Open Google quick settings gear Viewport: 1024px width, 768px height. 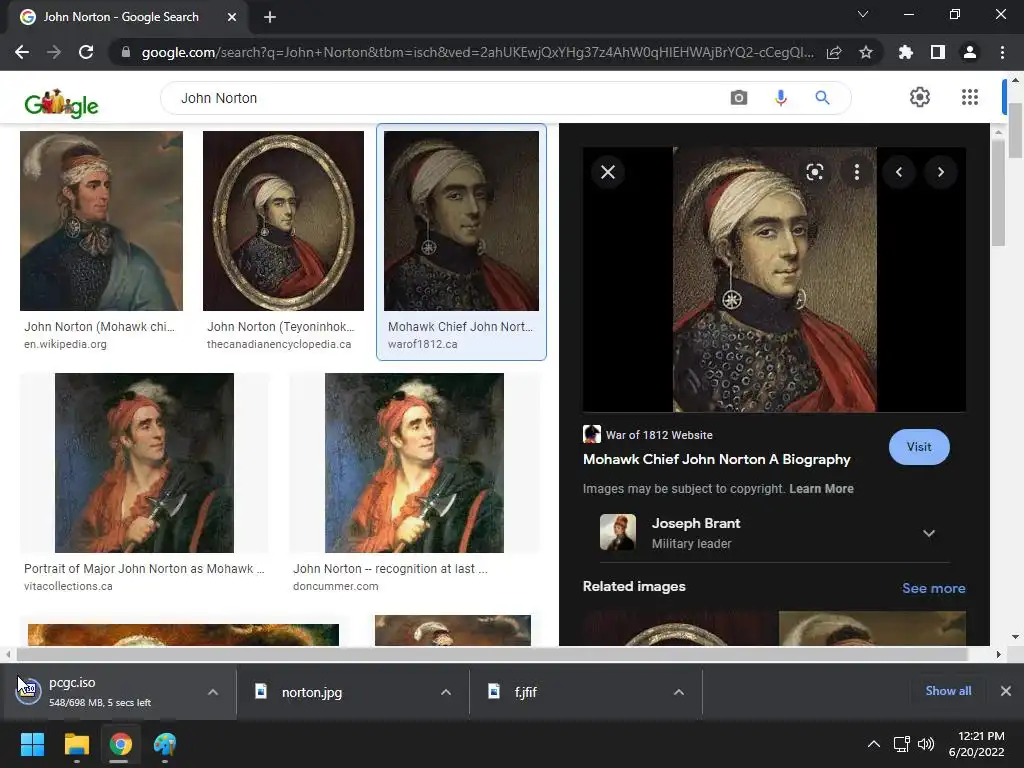[920, 97]
